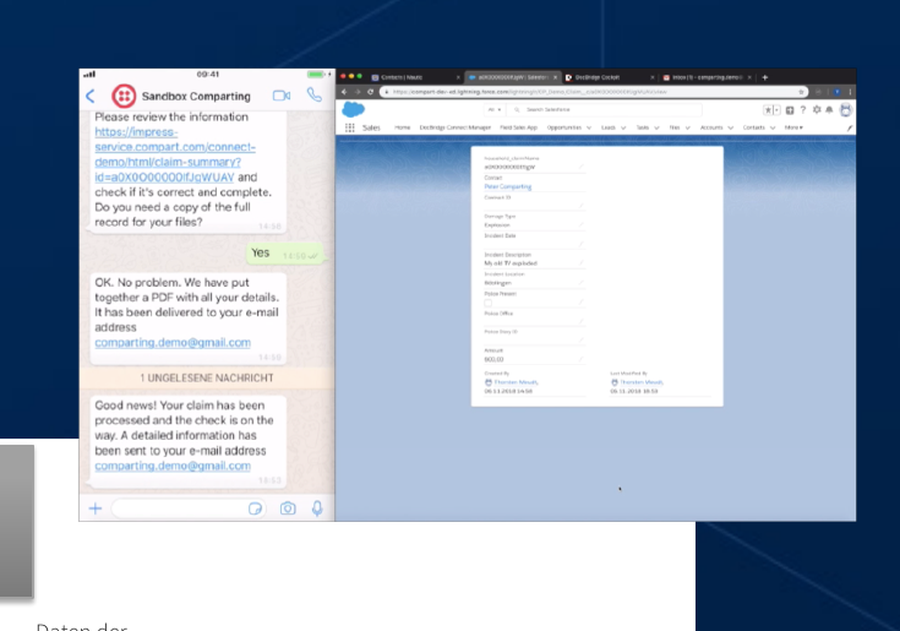Expand the Accounts nav chevron

coord(731,127)
